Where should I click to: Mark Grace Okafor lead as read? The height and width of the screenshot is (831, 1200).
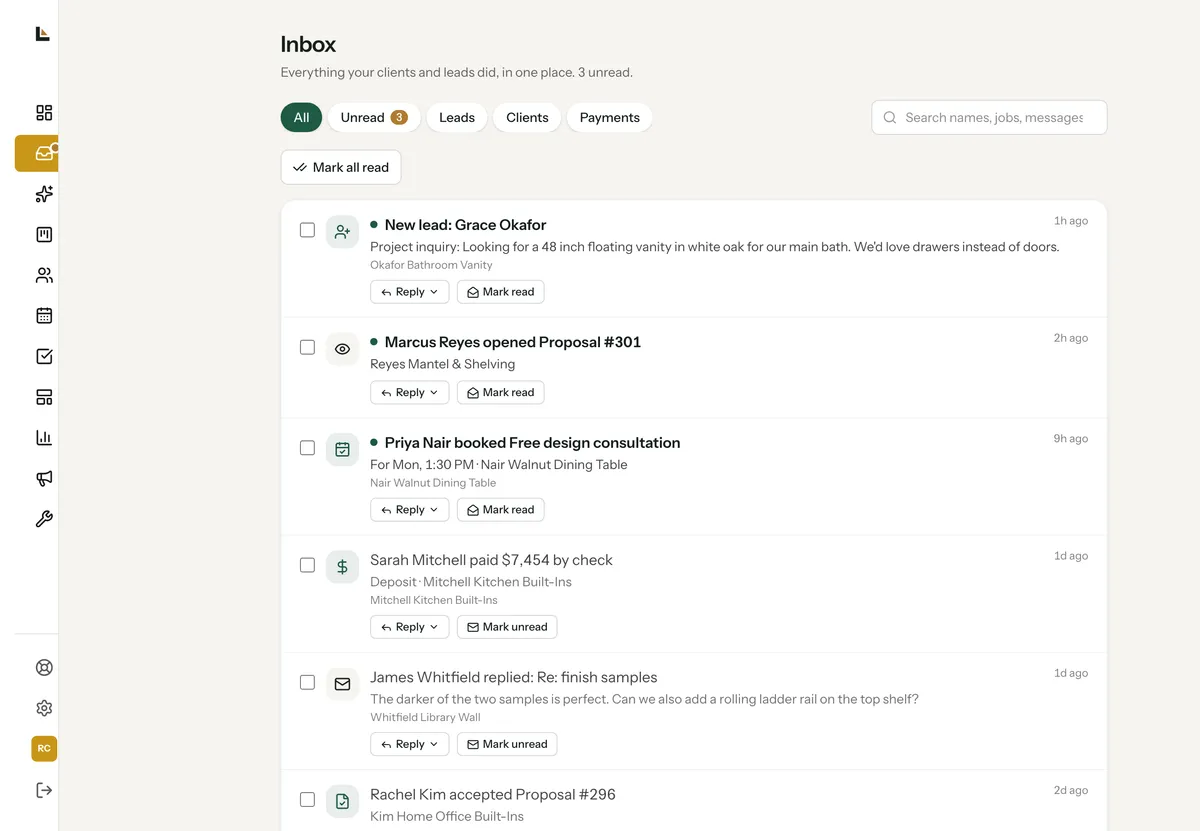tap(501, 292)
